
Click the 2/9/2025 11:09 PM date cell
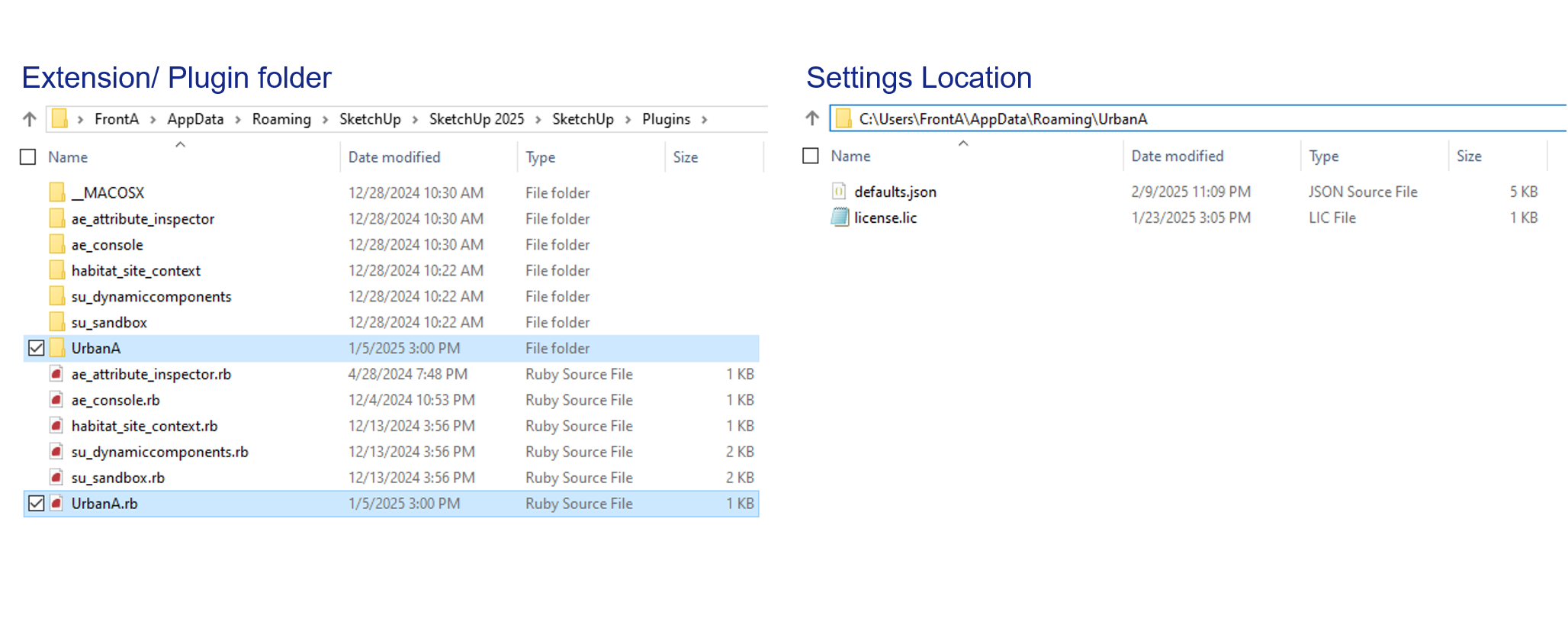pyautogui.click(x=1191, y=192)
